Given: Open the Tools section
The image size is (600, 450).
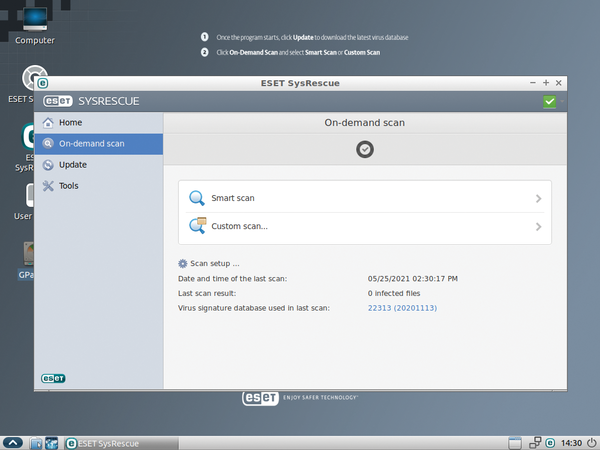Looking at the screenshot, I should 99,186.
